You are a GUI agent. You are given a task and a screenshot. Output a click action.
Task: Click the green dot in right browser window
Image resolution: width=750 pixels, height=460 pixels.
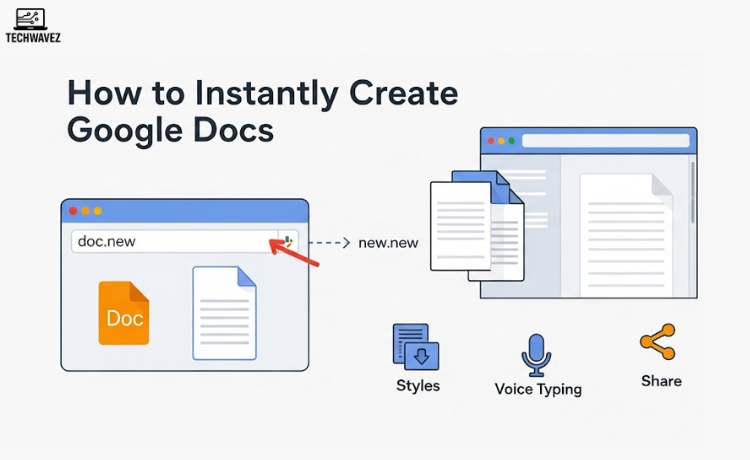tap(509, 140)
